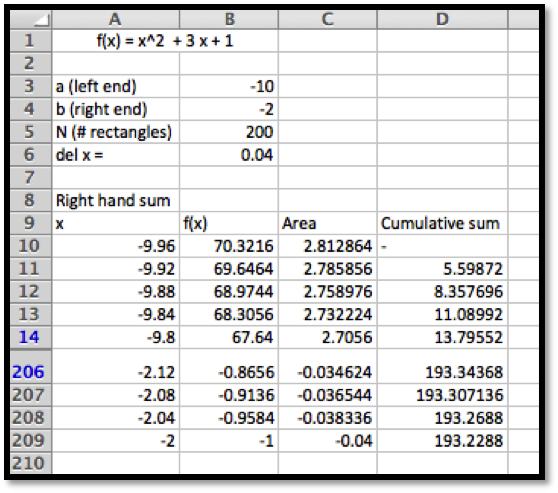This screenshot has height=493, width=558.
Task: Select column C header
Action: click(x=328, y=20)
